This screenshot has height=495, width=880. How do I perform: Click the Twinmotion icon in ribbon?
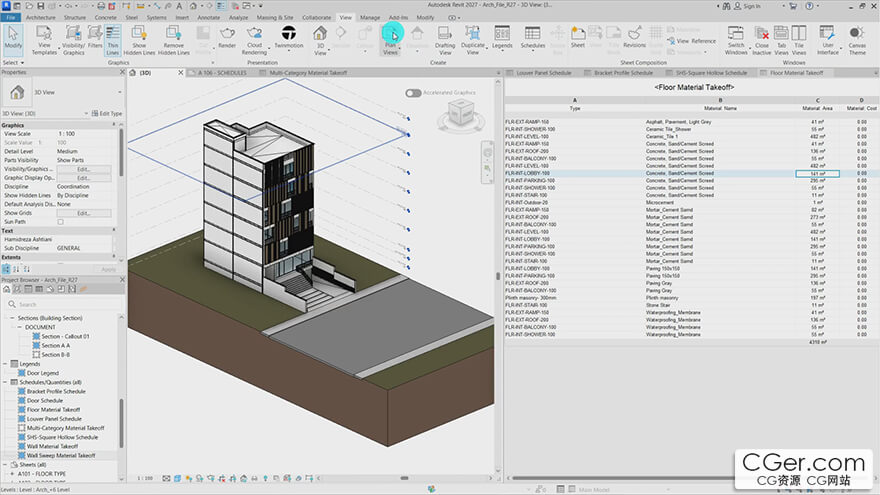click(x=288, y=37)
